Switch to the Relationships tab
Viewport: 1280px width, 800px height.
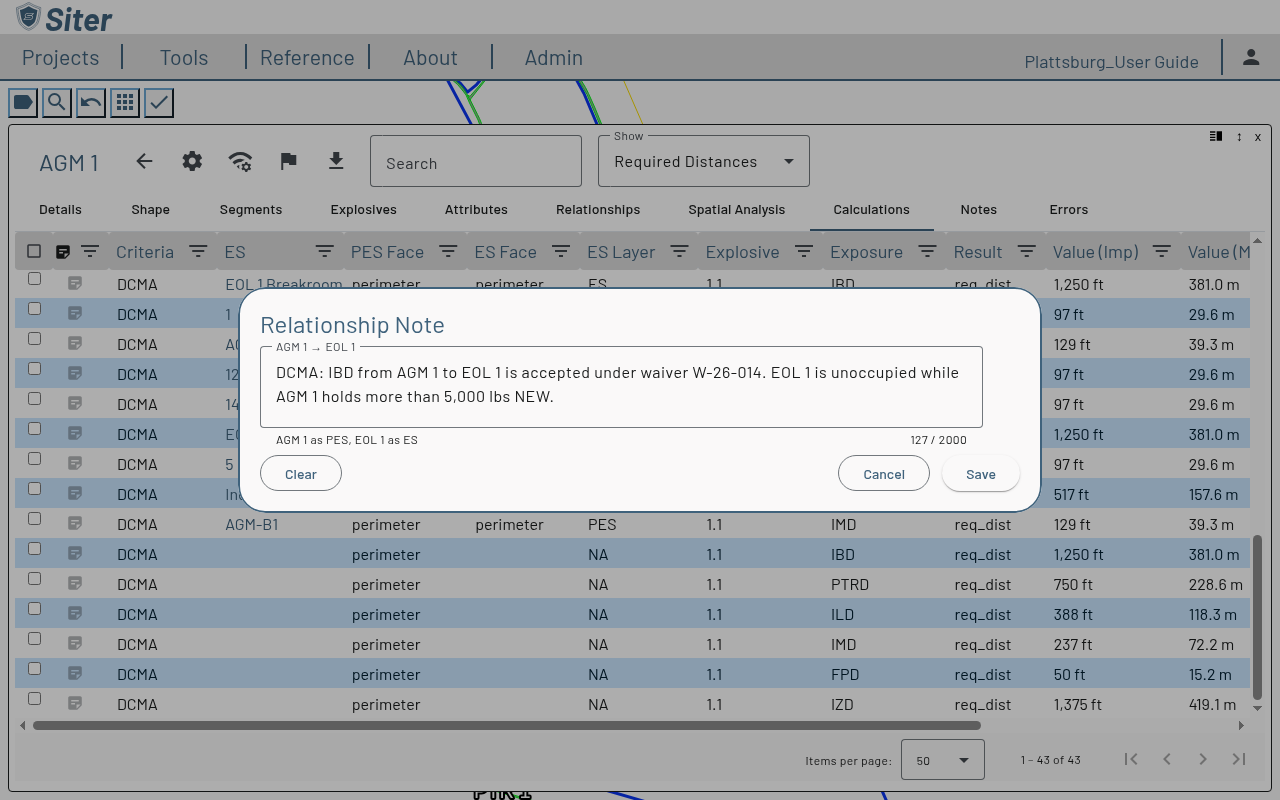pos(598,209)
